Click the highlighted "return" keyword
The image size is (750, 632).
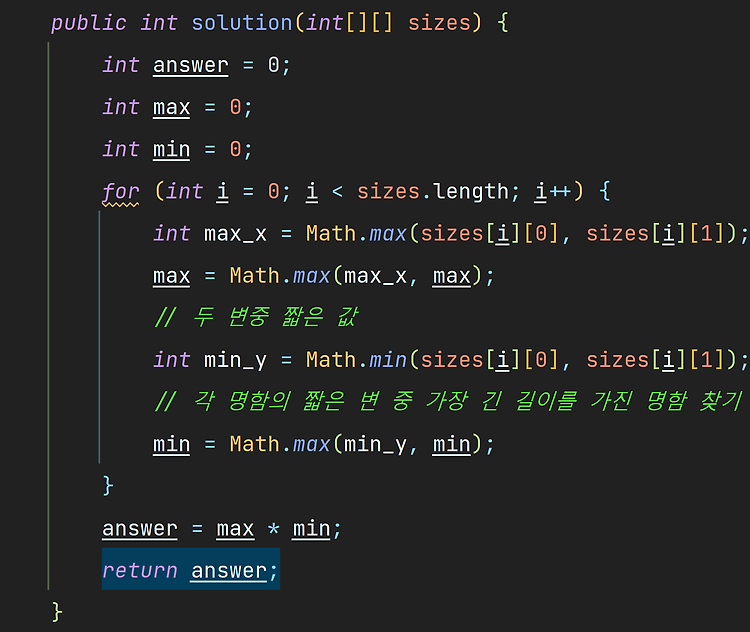click(140, 571)
